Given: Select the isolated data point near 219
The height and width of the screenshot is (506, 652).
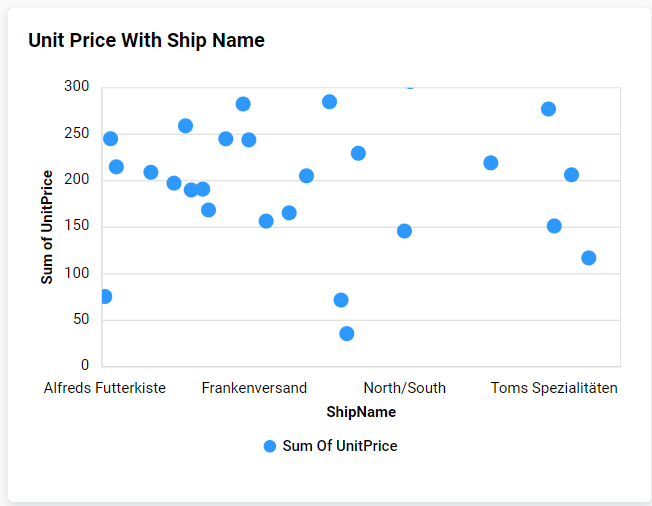Looking at the screenshot, I should coord(491,163).
